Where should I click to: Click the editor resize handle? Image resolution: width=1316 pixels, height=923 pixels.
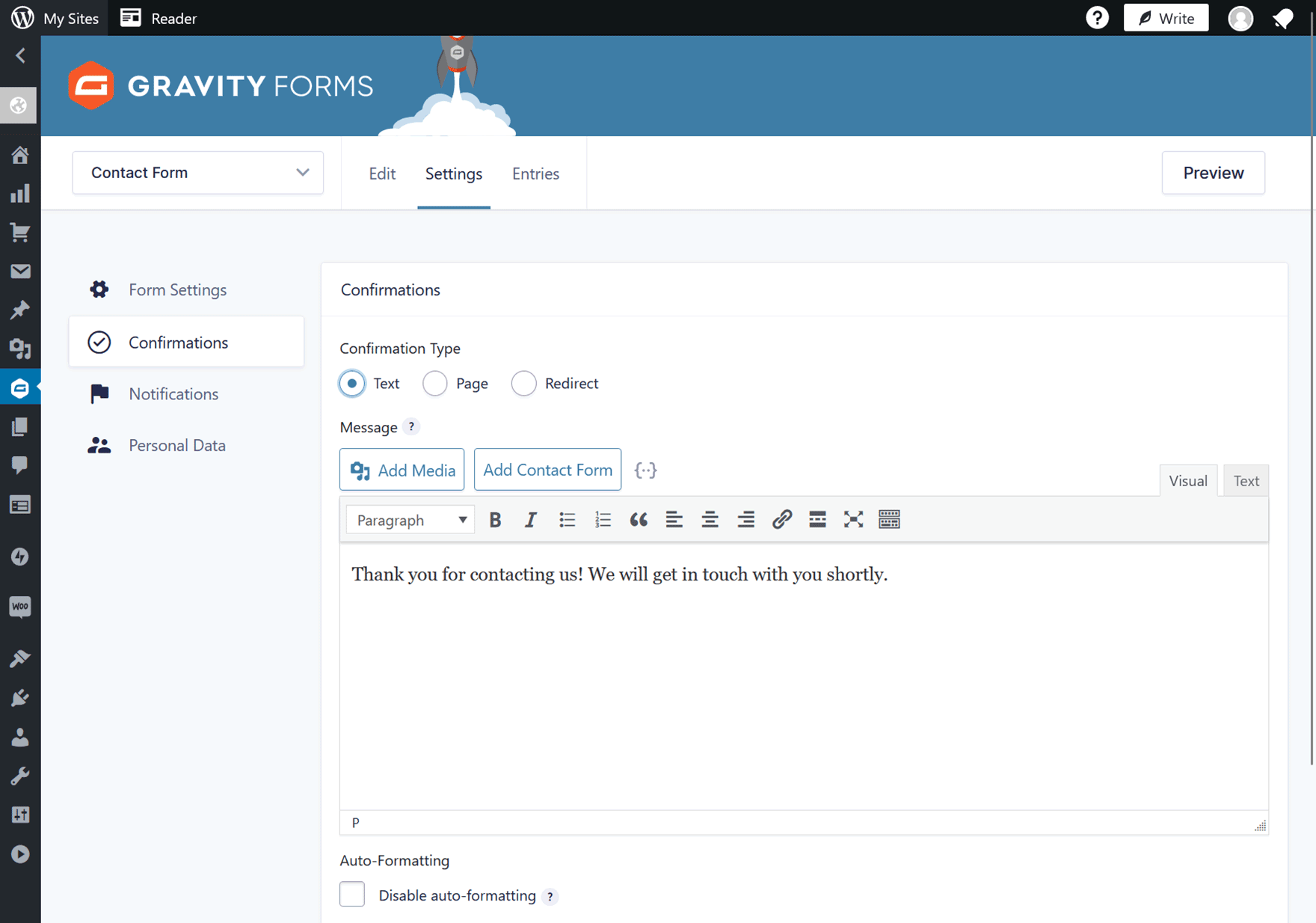[1260, 825]
